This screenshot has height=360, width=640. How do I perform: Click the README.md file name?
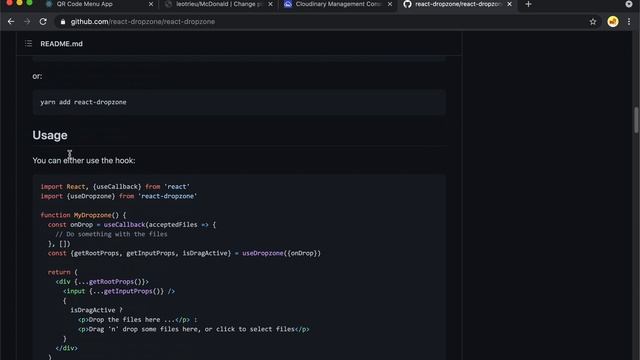coord(61,44)
